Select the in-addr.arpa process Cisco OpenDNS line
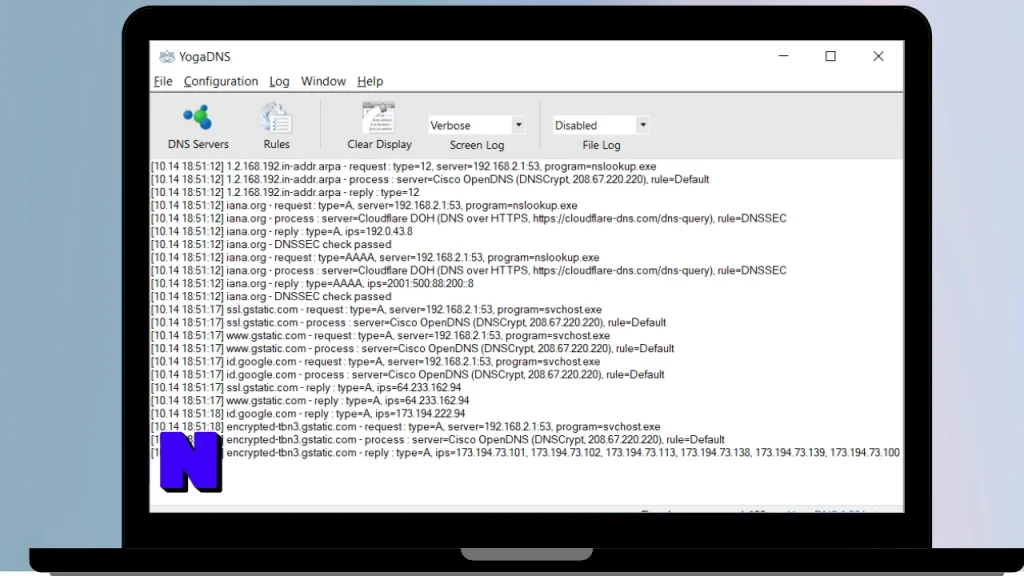This screenshot has width=1024, height=576. point(430,180)
